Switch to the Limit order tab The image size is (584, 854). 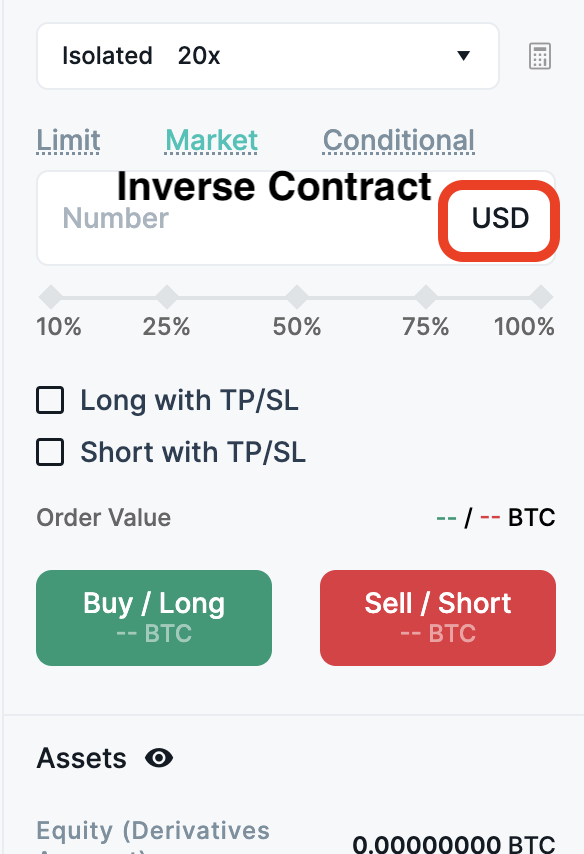click(x=68, y=140)
